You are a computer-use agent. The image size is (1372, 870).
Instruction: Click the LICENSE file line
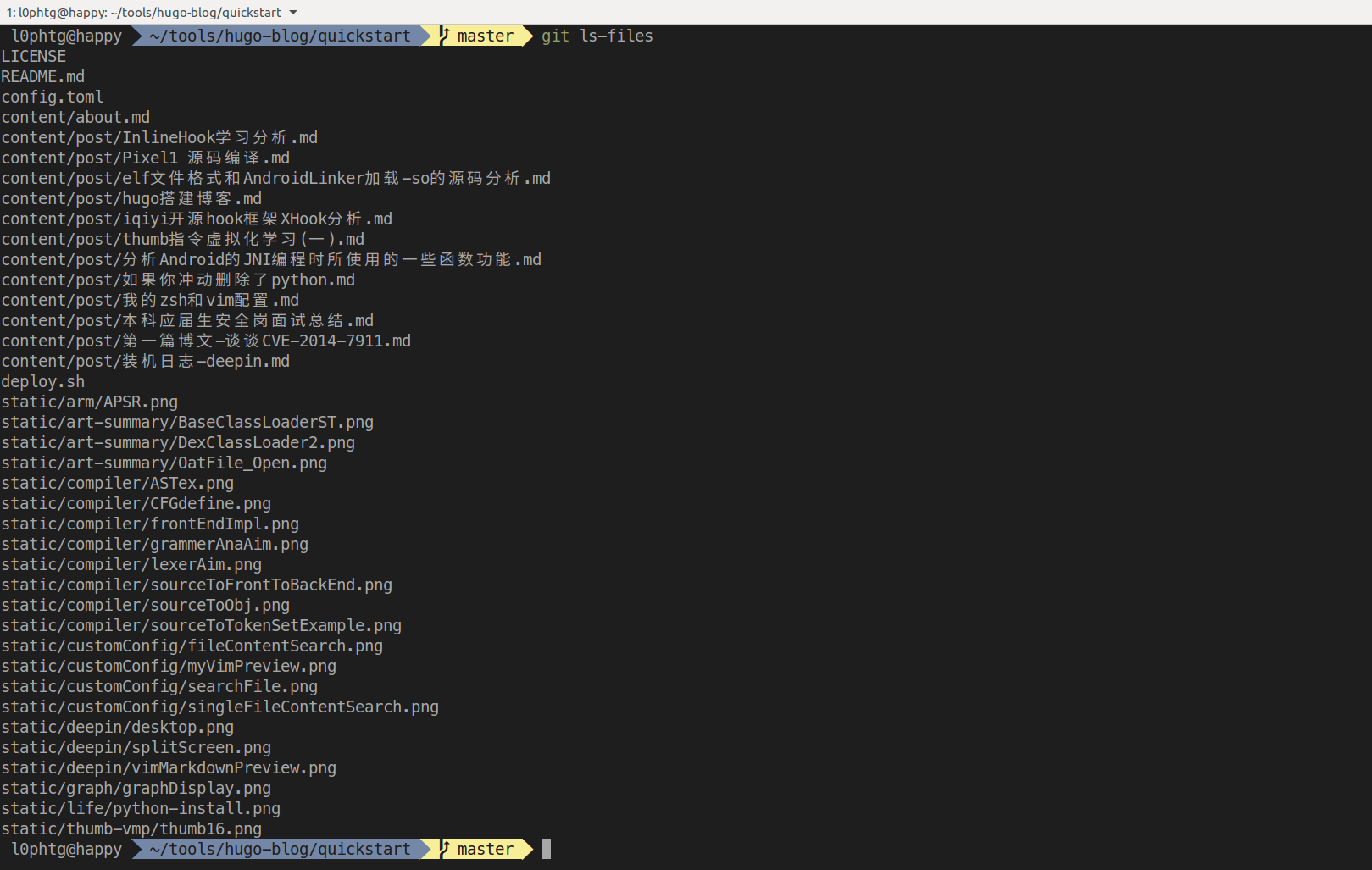33,56
